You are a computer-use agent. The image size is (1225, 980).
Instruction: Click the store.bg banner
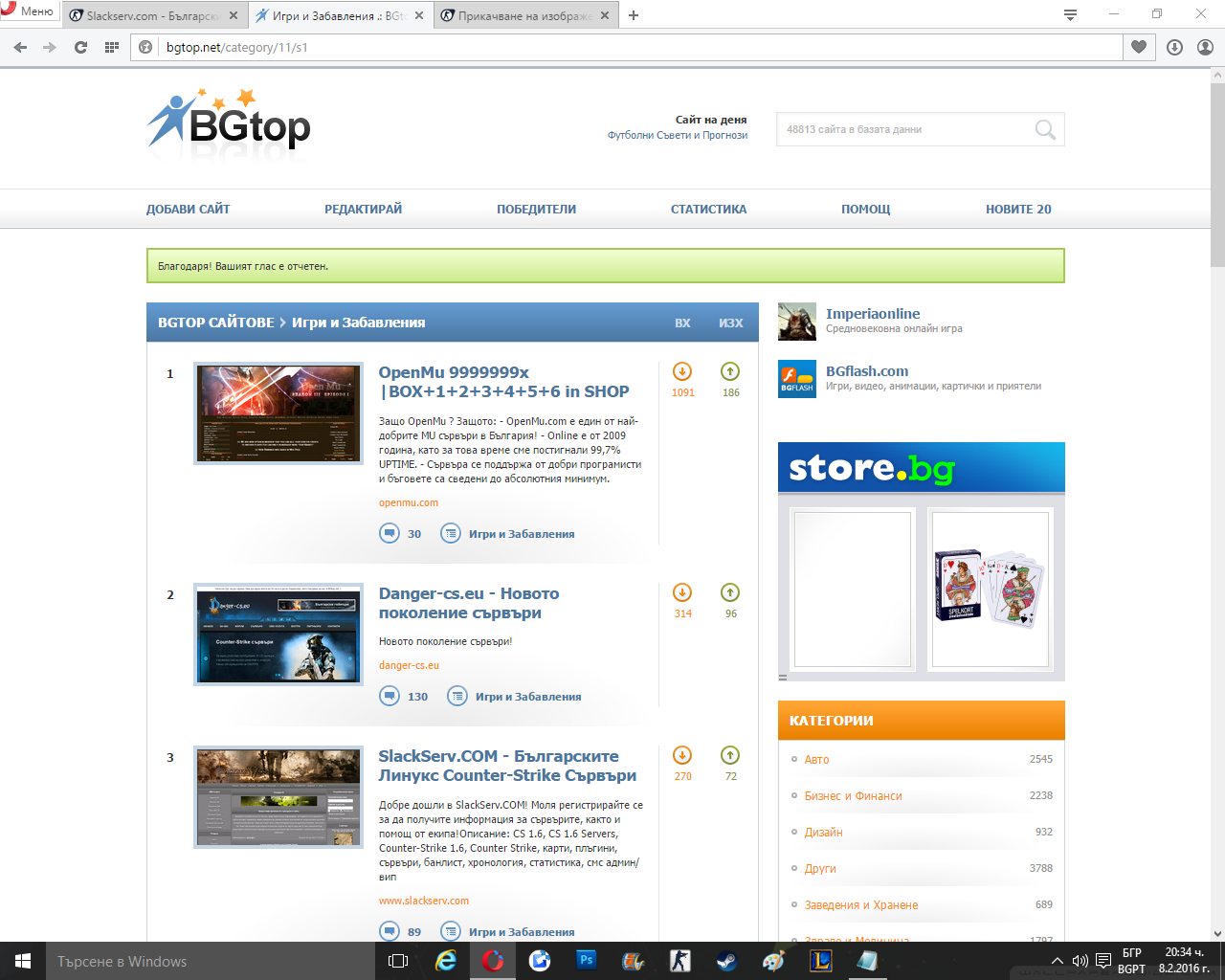[x=921, y=468]
